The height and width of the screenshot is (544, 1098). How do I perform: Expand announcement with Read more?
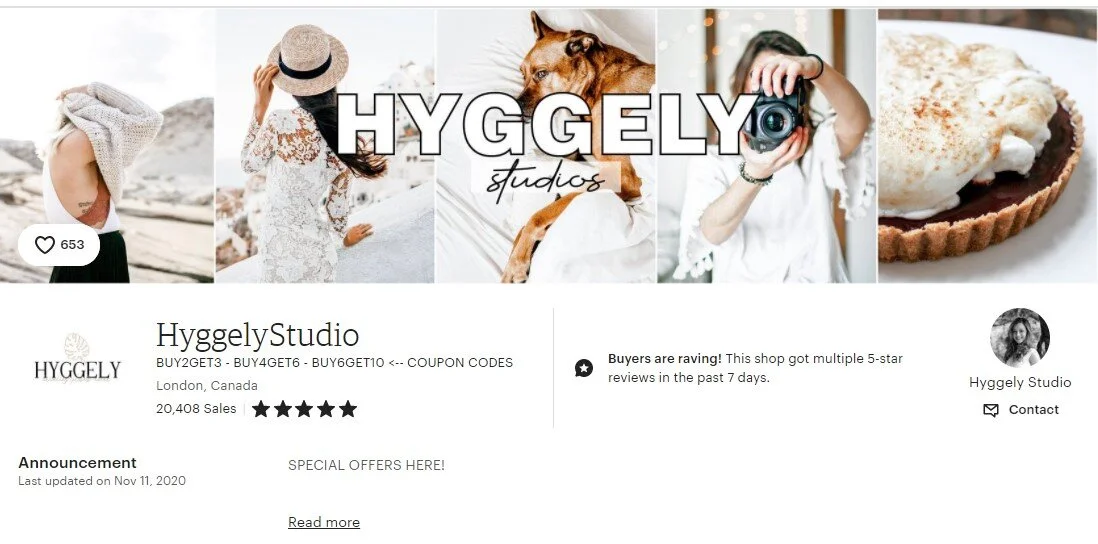pyautogui.click(x=324, y=522)
